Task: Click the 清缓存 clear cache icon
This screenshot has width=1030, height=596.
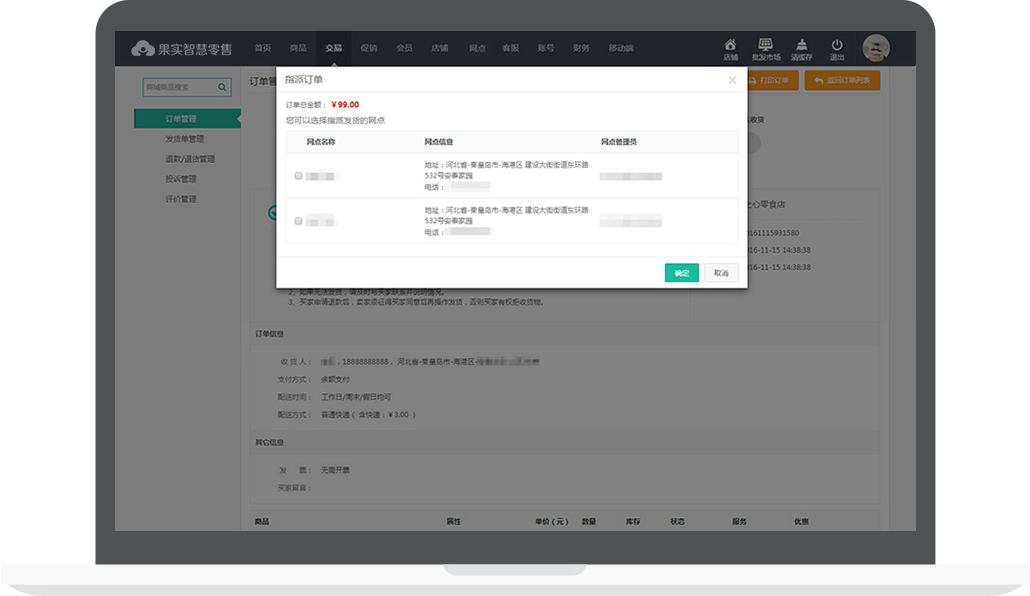Action: pyautogui.click(x=801, y=45)
